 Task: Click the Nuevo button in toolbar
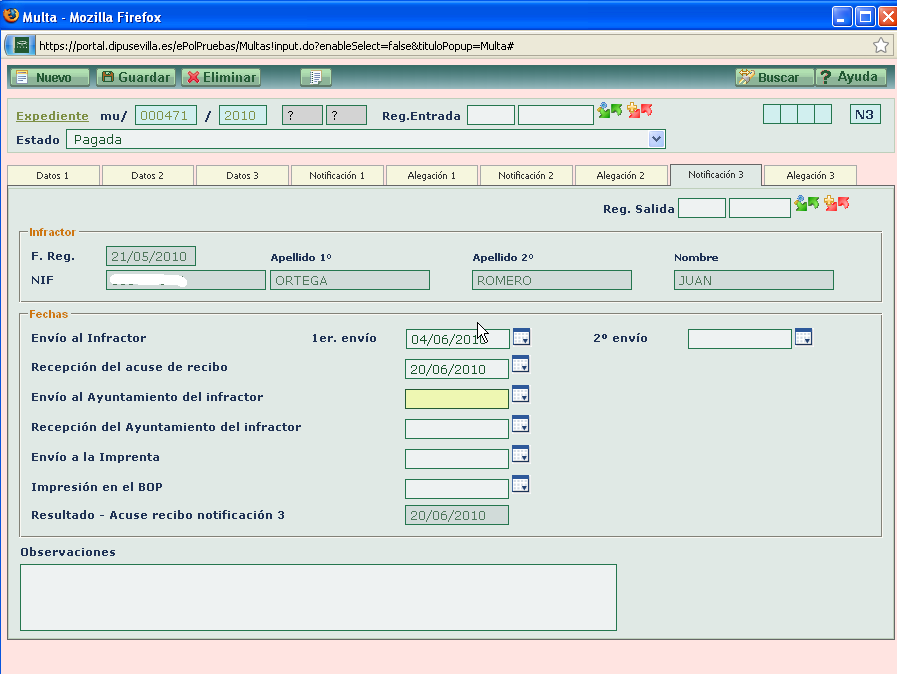click(50, 77)
